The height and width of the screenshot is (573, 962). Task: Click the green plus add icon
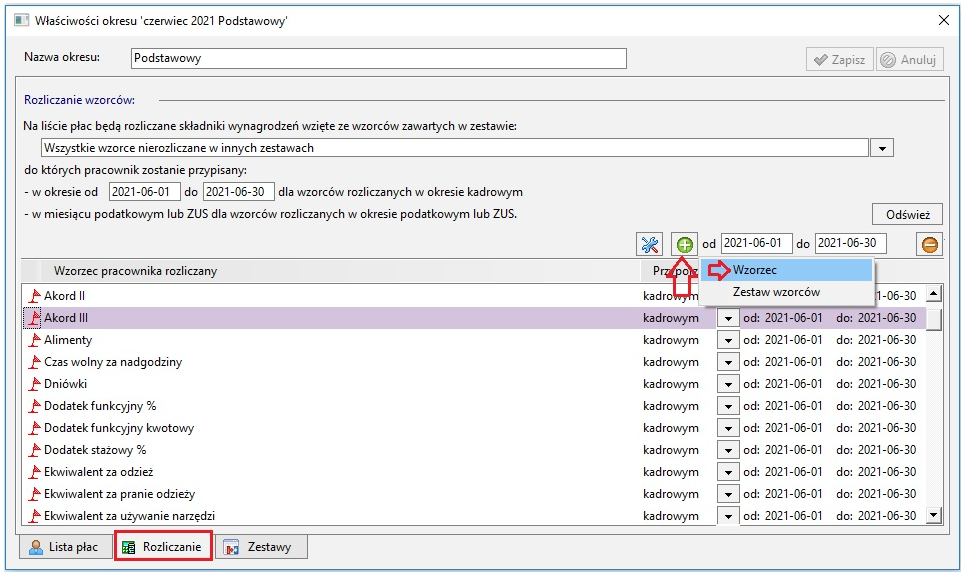click(x=684, y=245)
